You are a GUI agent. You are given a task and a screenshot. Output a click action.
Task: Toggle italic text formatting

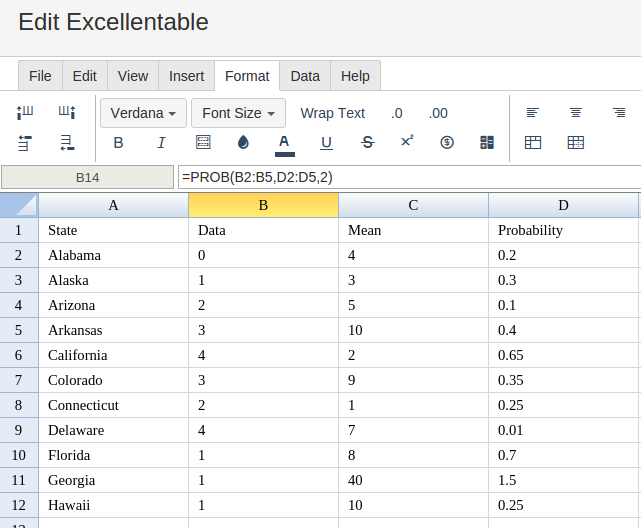pos(161,143)
